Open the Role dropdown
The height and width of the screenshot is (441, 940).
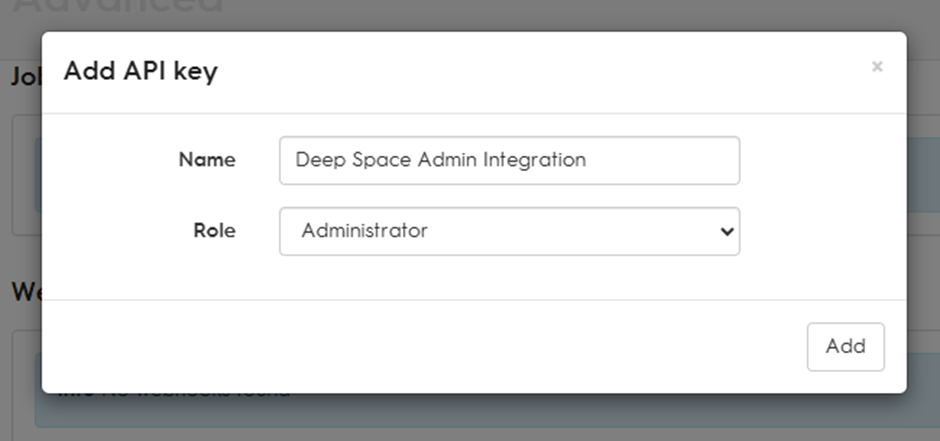[510, 231]
